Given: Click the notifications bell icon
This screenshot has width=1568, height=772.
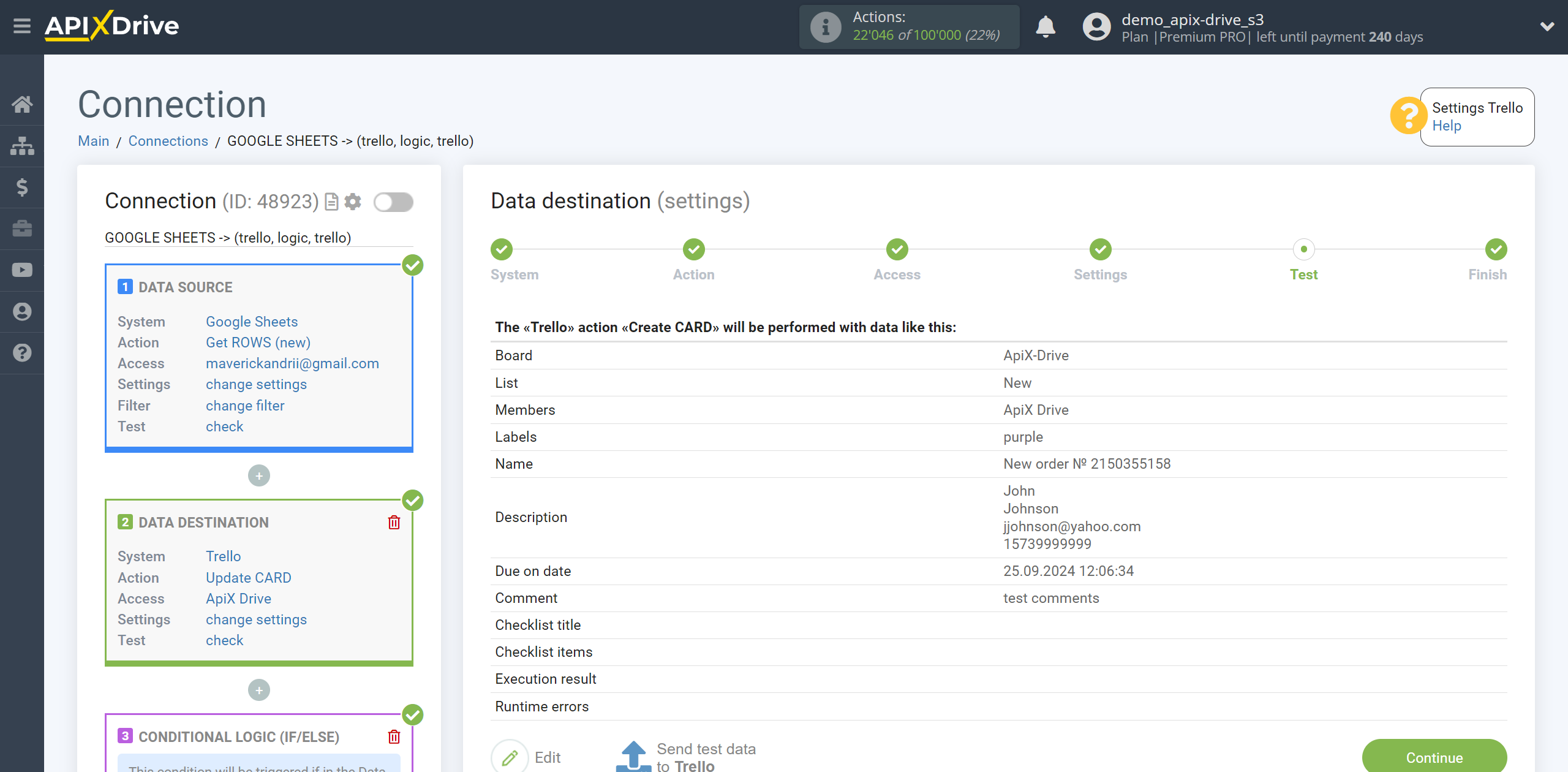Looking at the screenshot, I should [x=1046, y=27].
